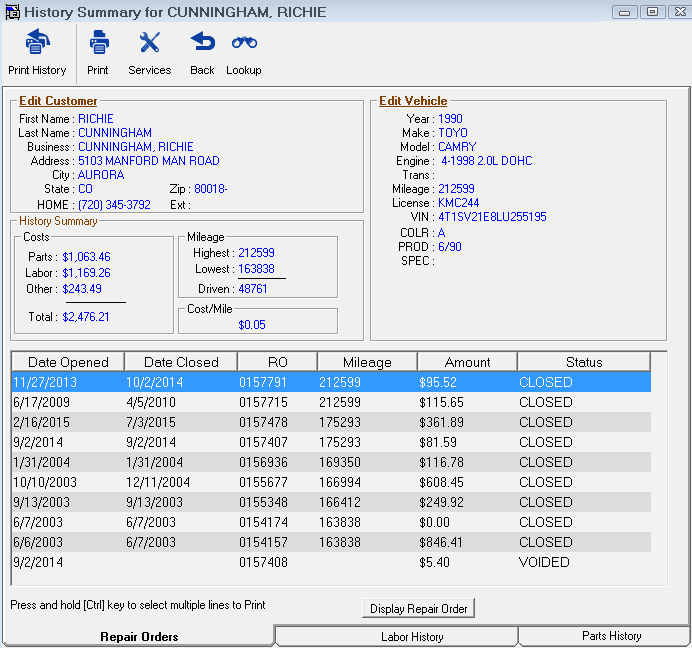This screenshot has height=648, width=692.
Task: Click the cost per mile $0.05
Action: pos(252,325)
